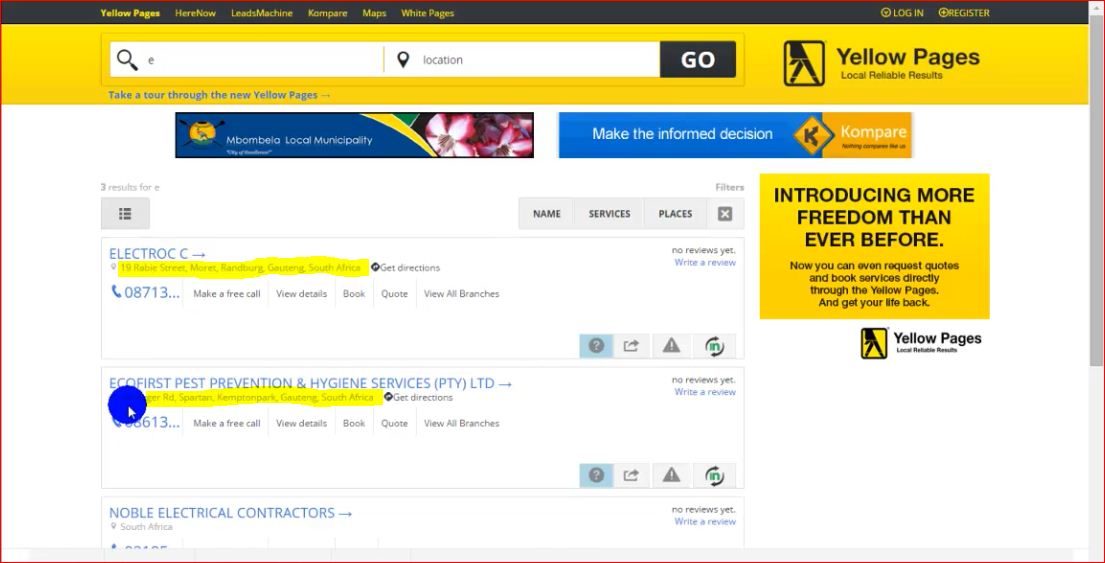View details of ECOFIRST PEST PREVENTION
This screenshot has width=1105, height=563.
pyautogui.click(x=302, y=423)
